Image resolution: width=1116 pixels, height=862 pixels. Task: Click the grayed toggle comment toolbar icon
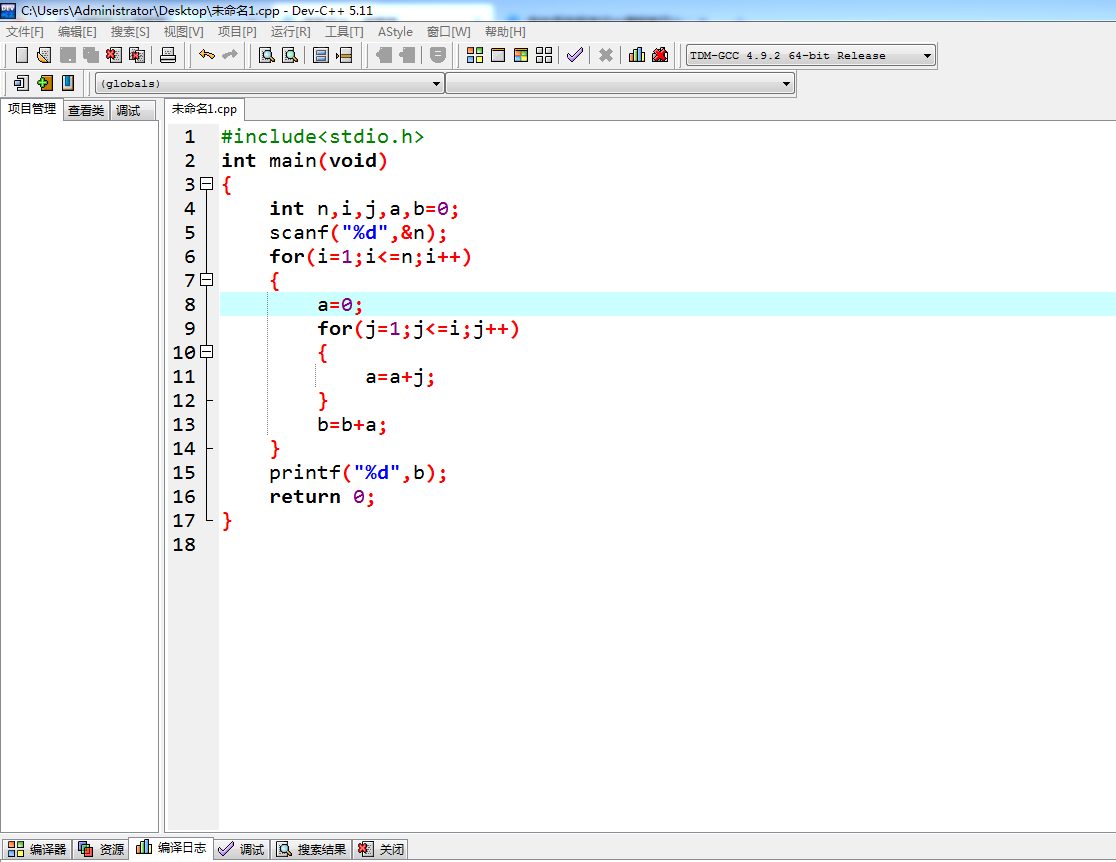coord(438,55)
